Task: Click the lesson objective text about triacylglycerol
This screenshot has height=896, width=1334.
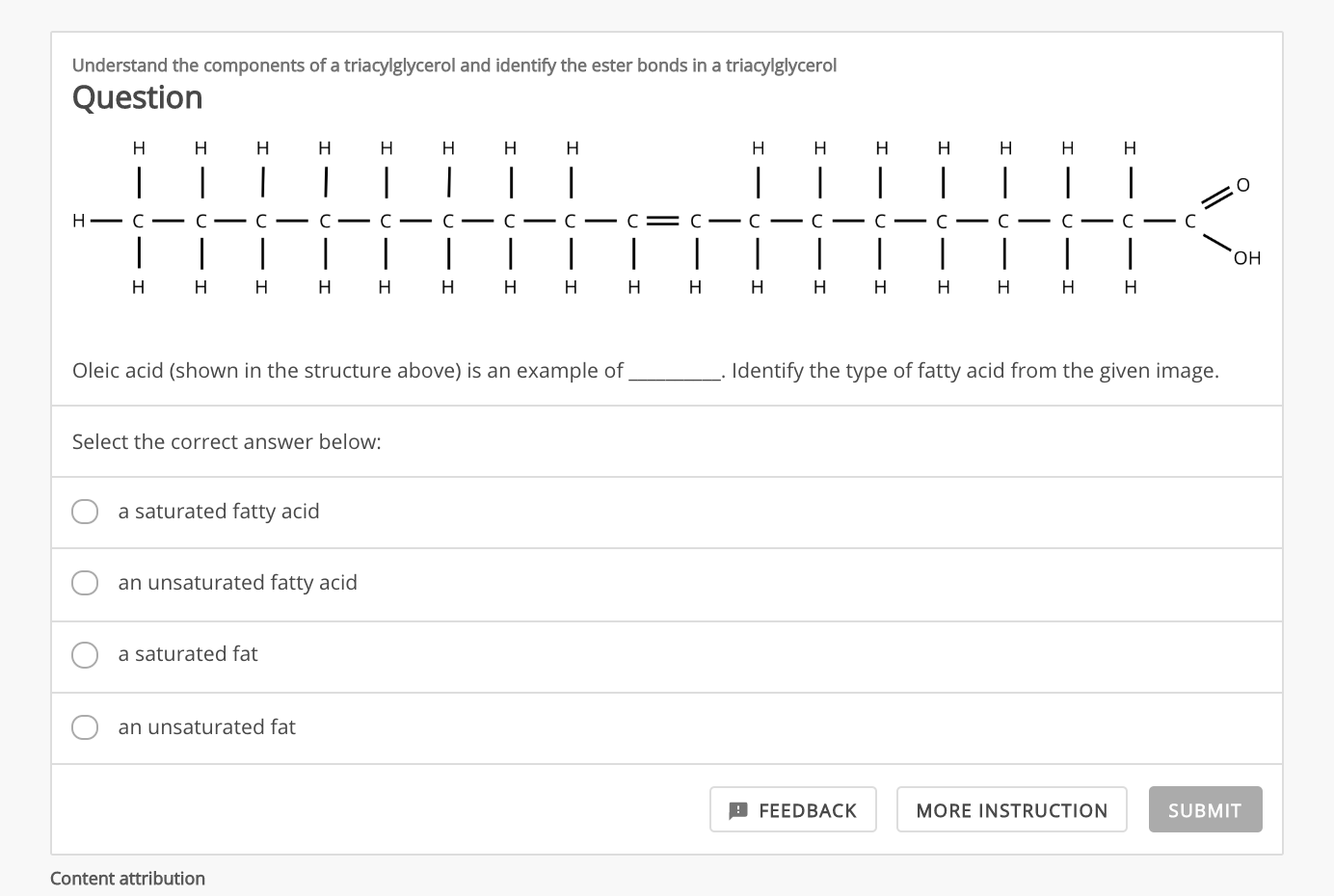Action: [x=453, y=65]
